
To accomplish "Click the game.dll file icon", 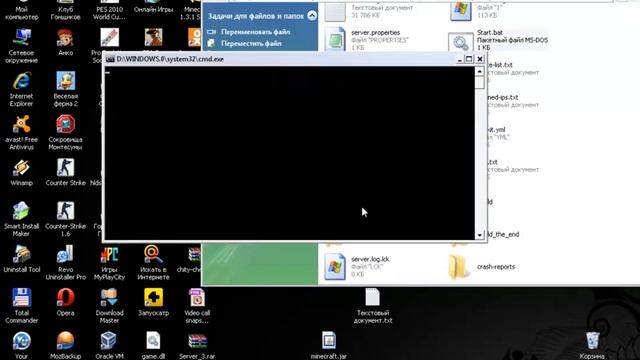I will point(153,341).
